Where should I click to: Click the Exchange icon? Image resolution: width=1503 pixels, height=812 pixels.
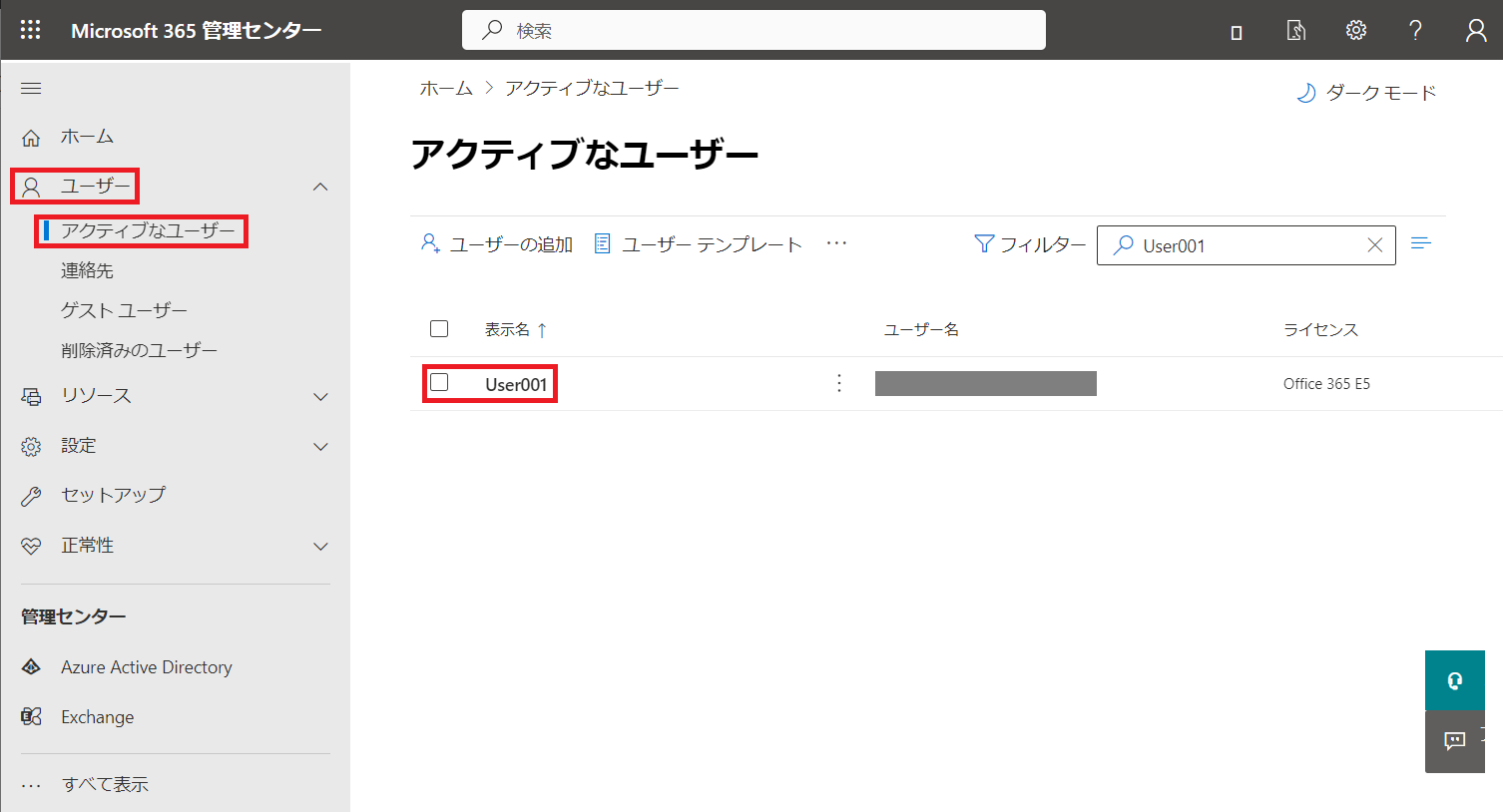pos(31,716)
